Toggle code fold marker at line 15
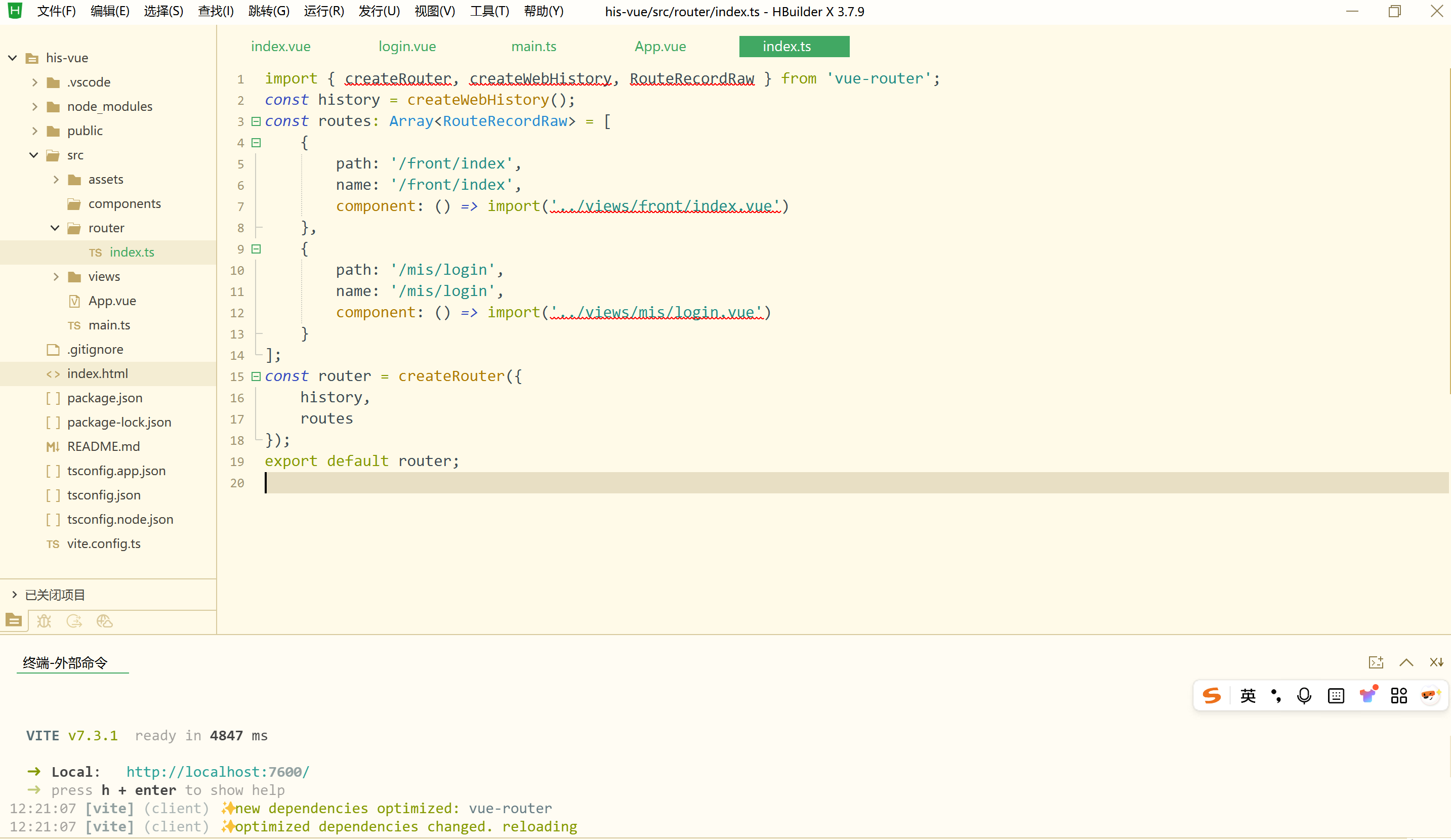 tap(256, 376)
